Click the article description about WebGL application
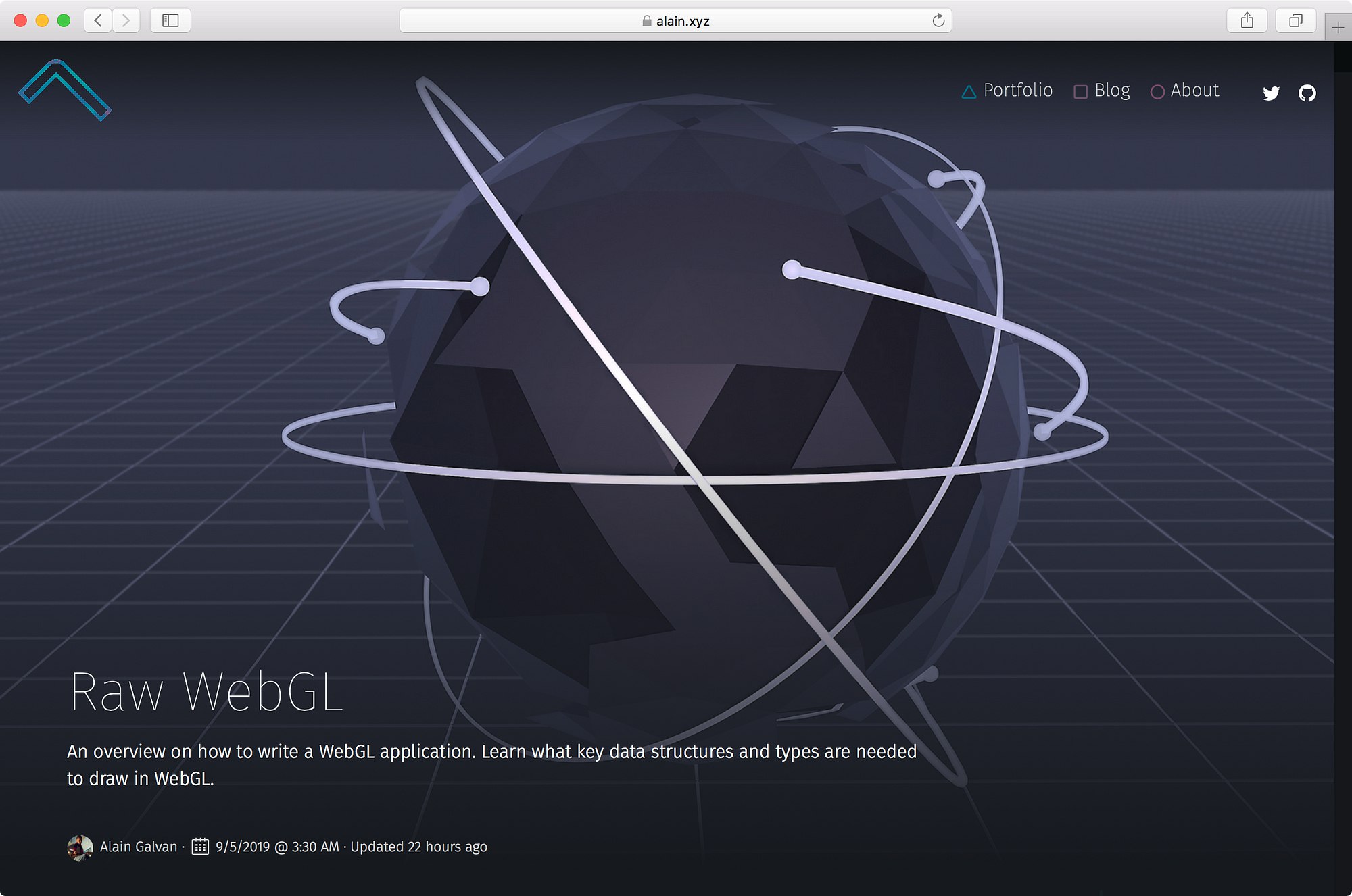Screen dimensions: 1352x896 (491, 765)
